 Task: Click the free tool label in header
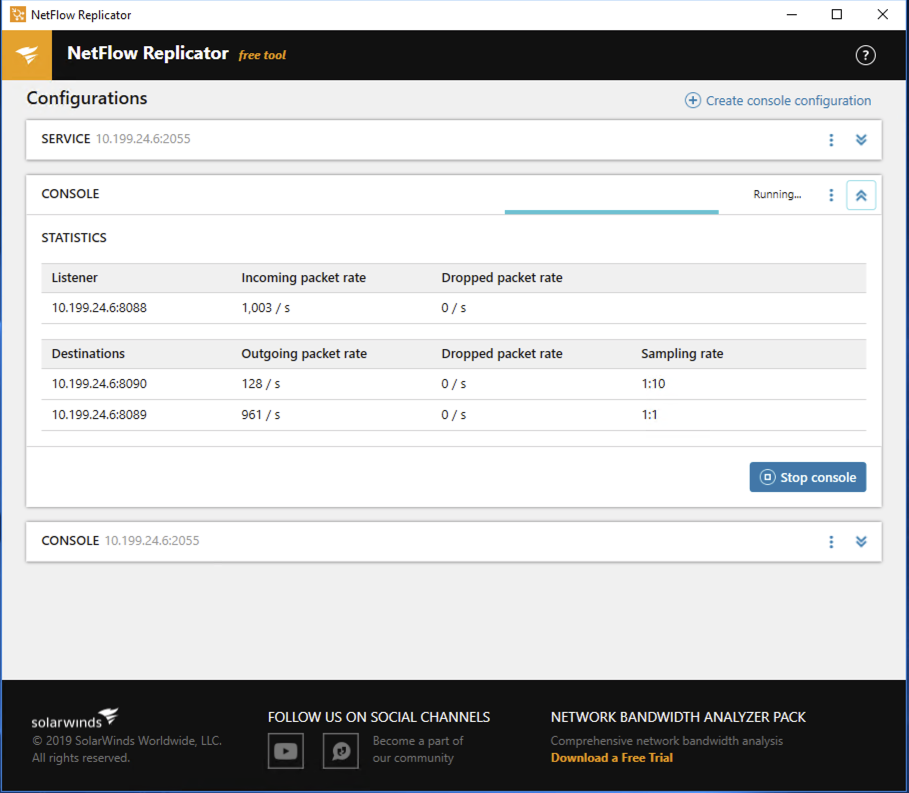click(263, 55)
